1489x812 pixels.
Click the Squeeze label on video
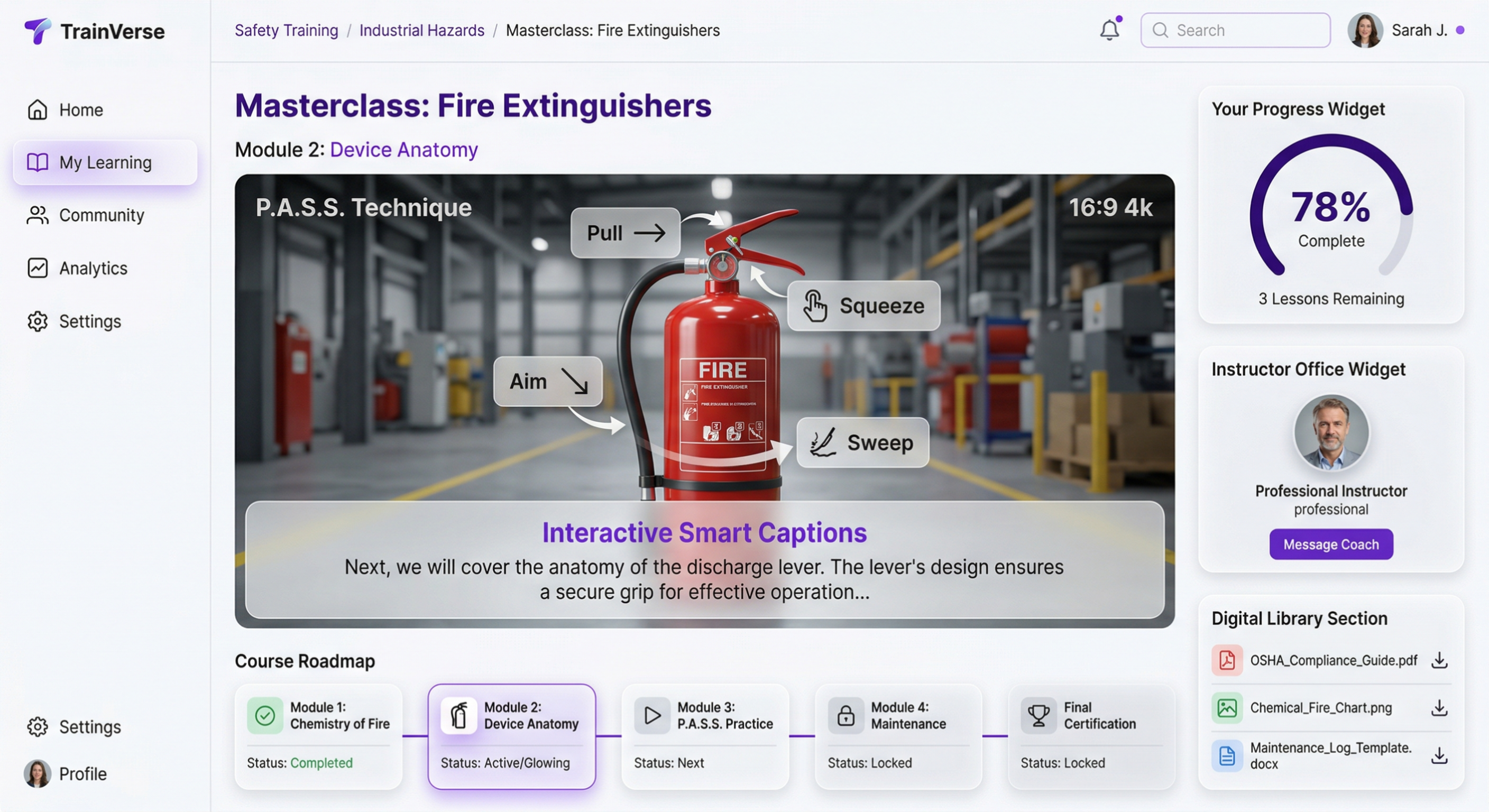(x=863, y=306)
